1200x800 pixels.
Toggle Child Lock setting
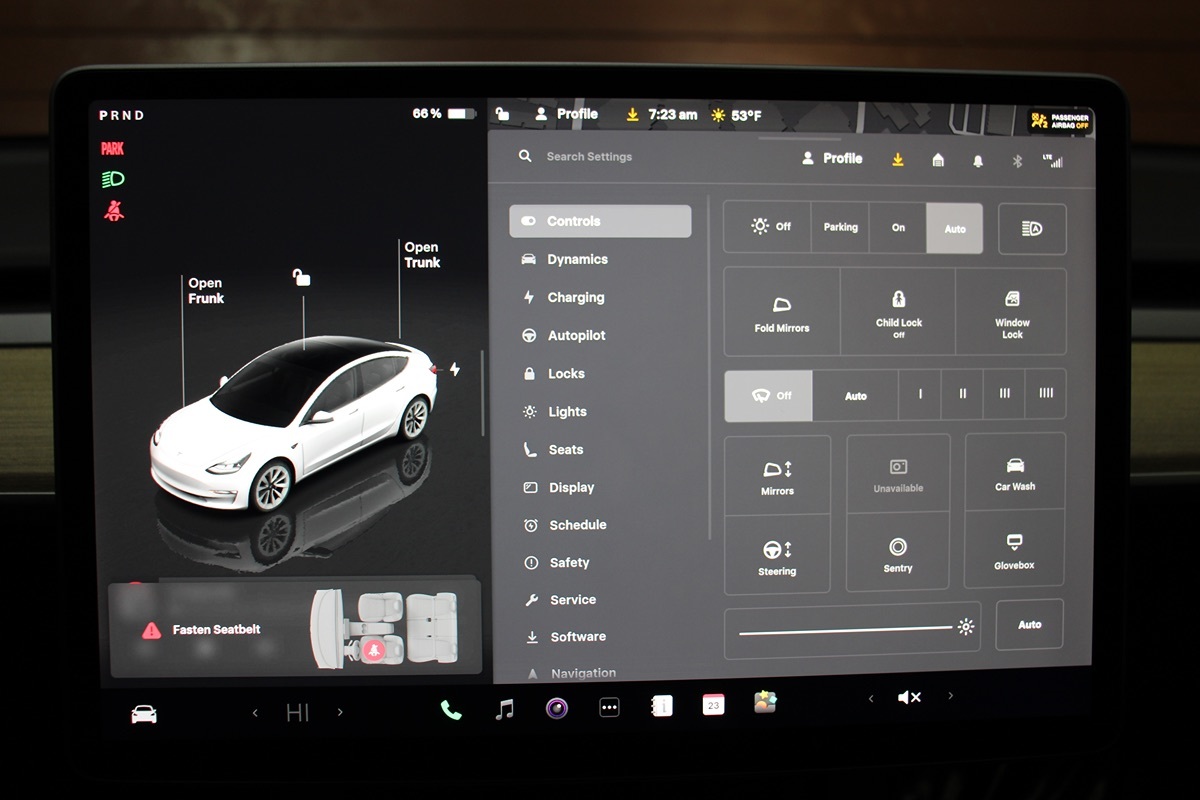click(x=898, y=312)
